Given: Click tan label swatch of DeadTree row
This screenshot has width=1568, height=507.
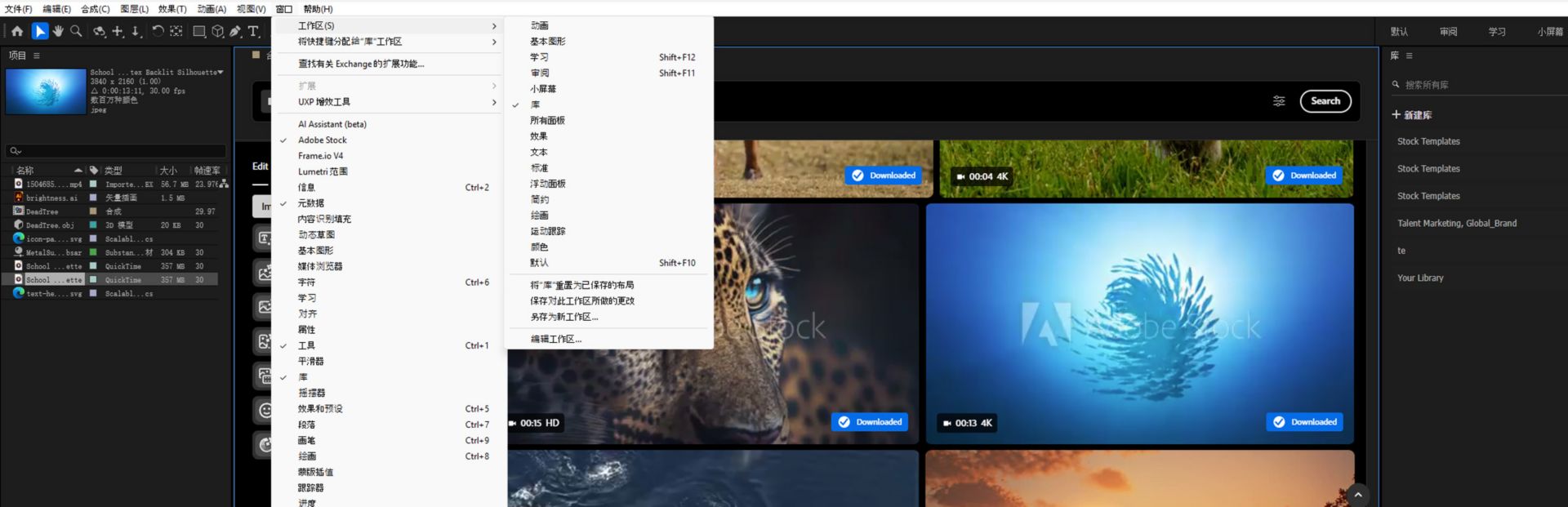Looking at the screenshot, I should [93, 211].
